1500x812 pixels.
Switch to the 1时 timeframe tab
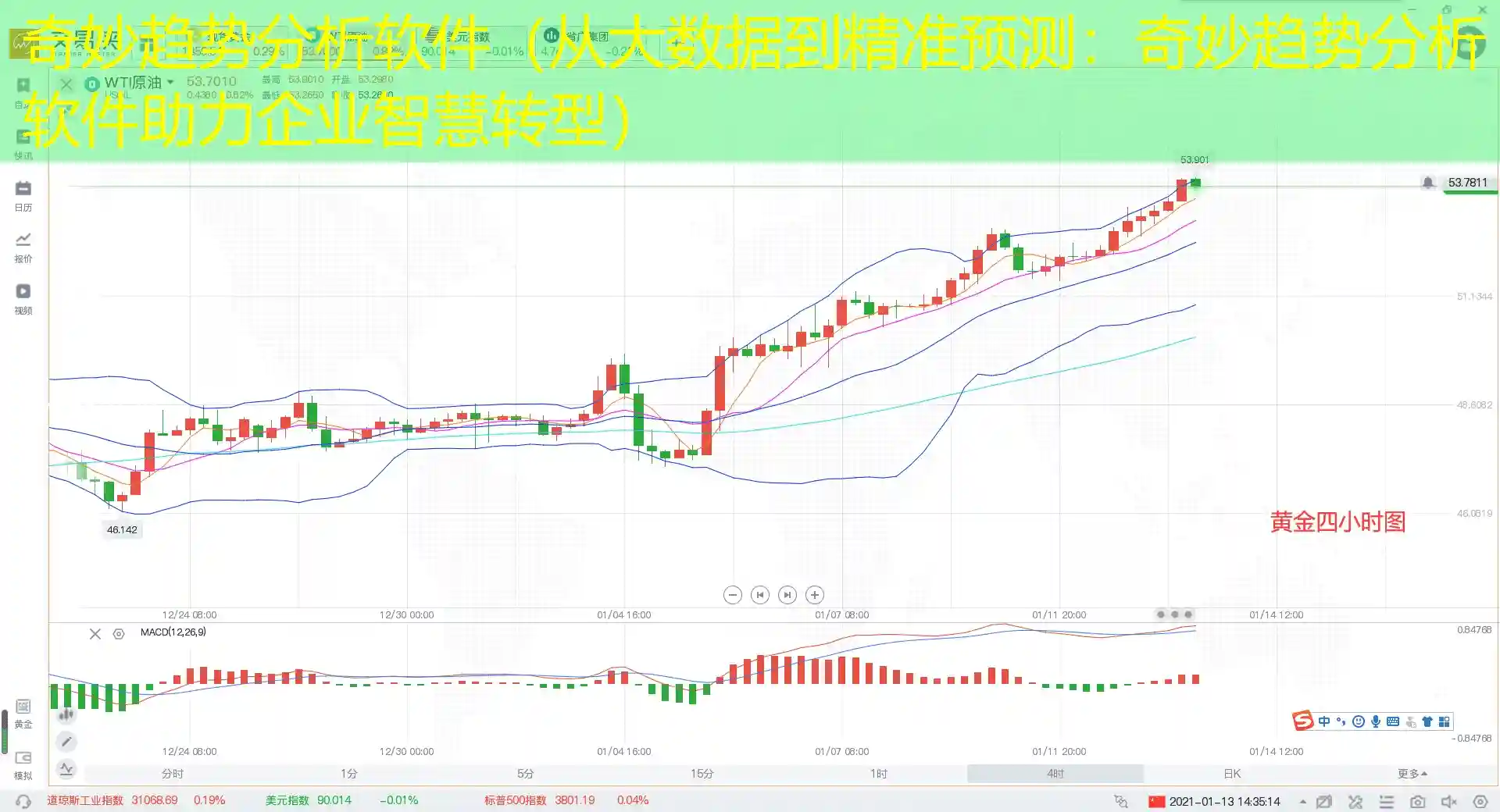(x=879, y=774)
